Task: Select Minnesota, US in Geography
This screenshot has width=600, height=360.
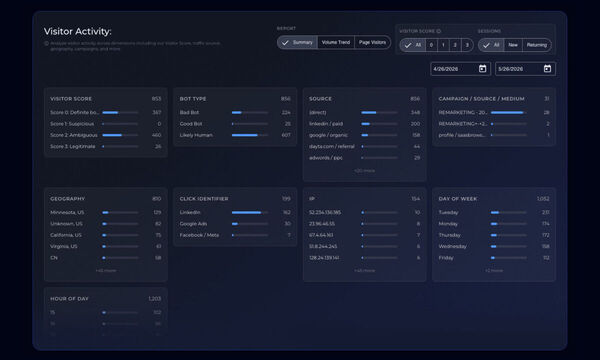Action: [x=106, y=212]
